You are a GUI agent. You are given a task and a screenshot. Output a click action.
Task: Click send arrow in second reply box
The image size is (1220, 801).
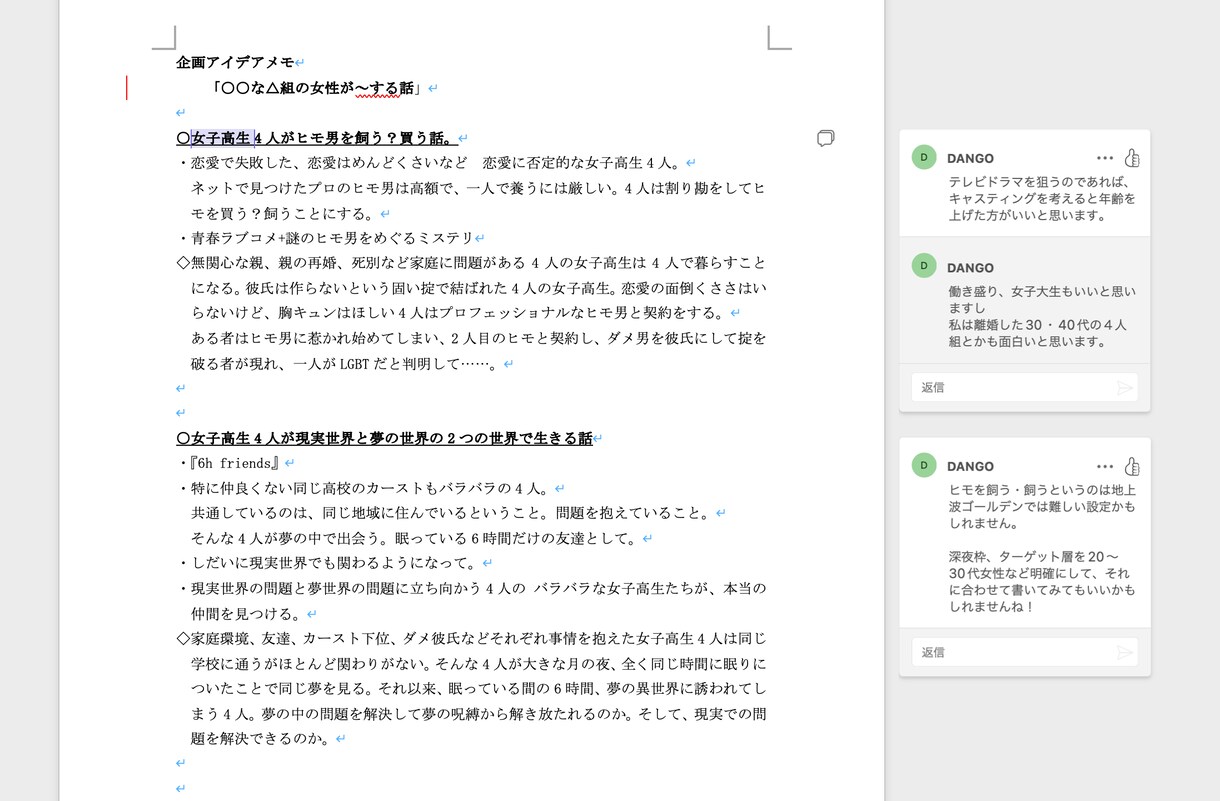tap(1125, 652)
